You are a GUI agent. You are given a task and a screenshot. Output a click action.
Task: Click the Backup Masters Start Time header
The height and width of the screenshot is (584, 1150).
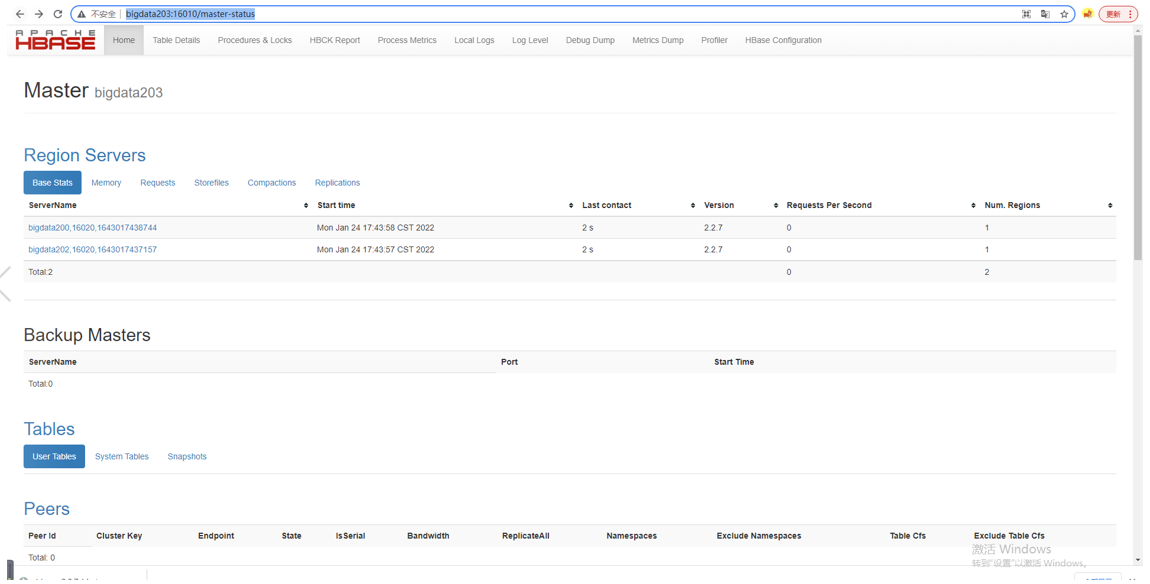coord(733,362)
